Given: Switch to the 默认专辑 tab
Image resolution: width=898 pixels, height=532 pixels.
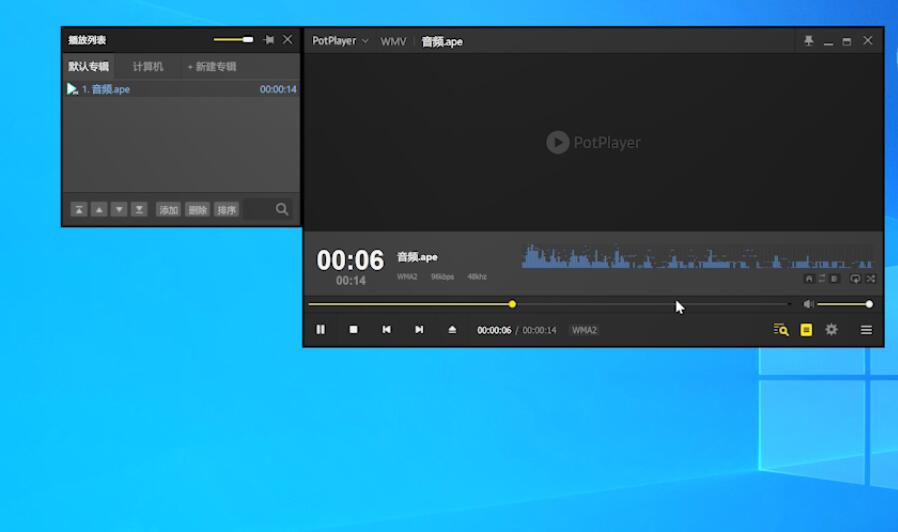Looking at the screenshot, I should click(88, 66).
